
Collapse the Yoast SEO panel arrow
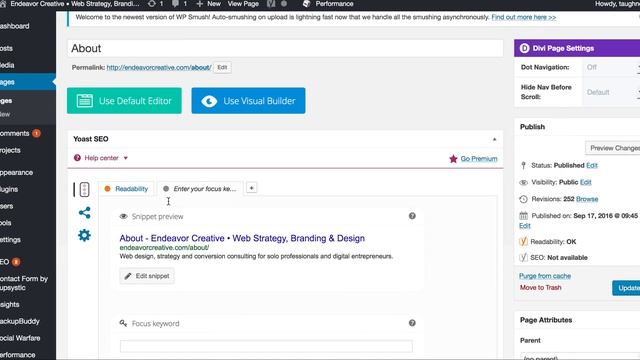494,139
